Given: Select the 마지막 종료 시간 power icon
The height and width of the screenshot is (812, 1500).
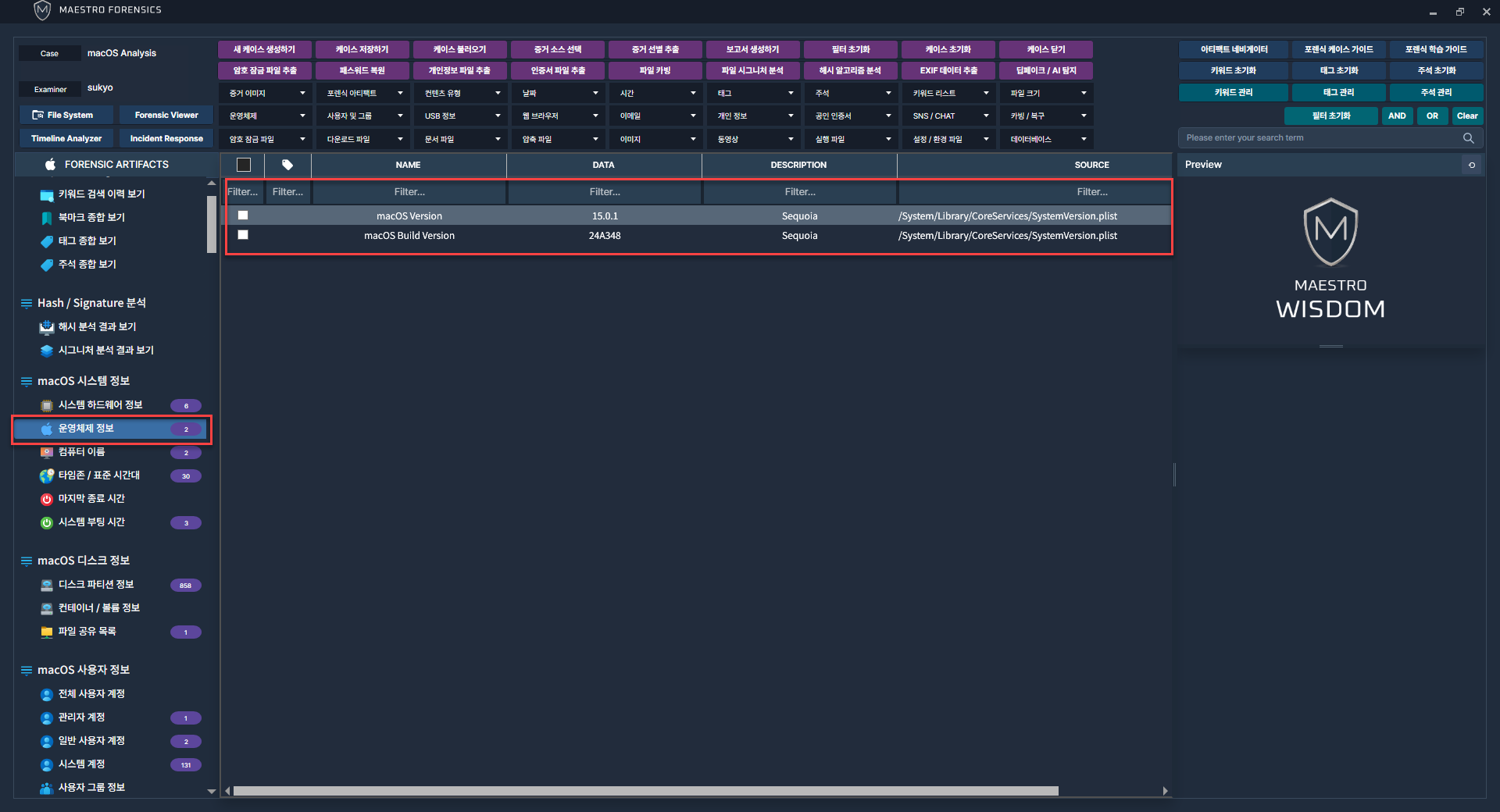Looking at the screenshot, I should click(47, 499).
